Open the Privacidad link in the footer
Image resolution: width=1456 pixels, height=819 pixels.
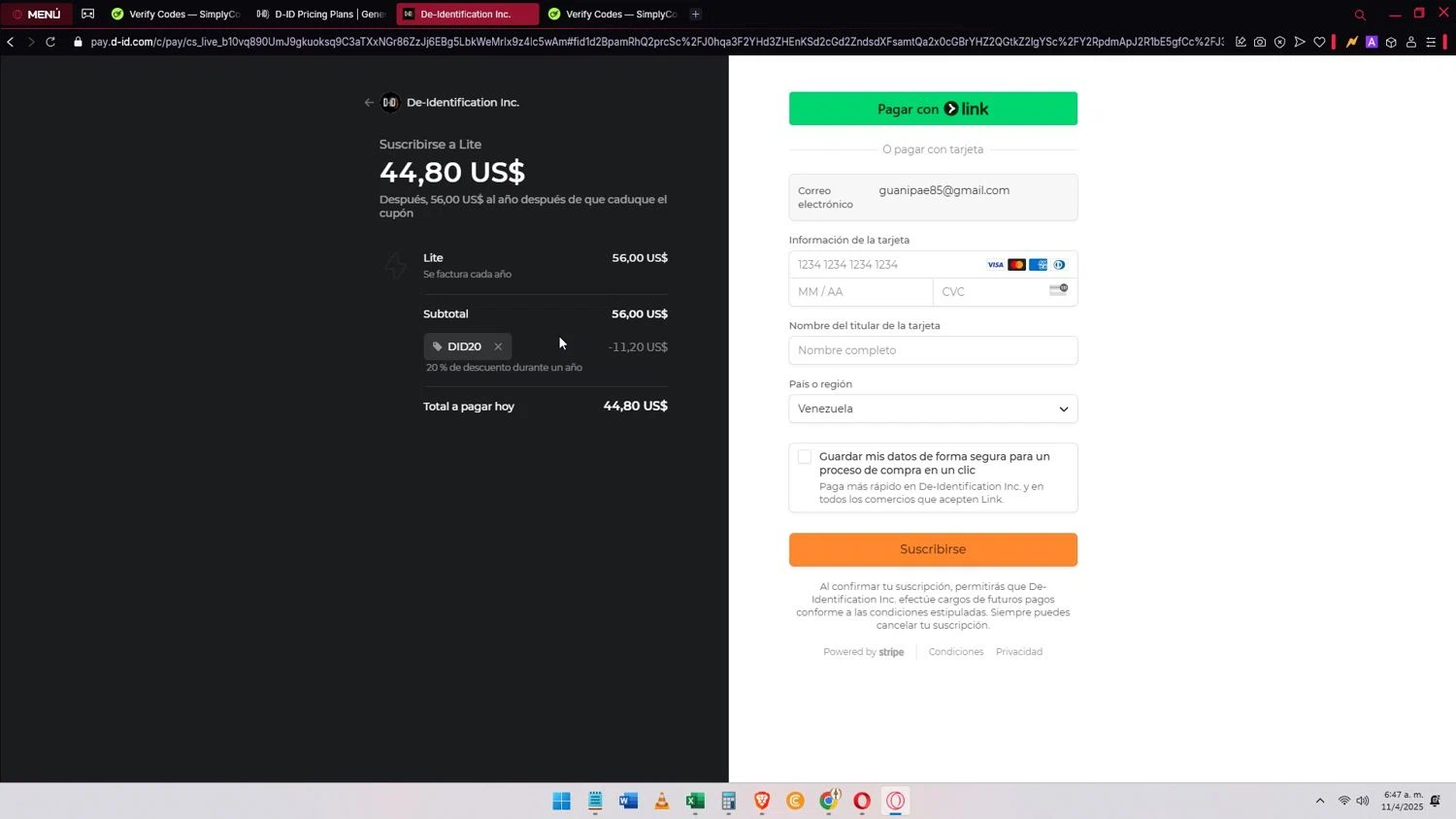(x=1019, y=652)
